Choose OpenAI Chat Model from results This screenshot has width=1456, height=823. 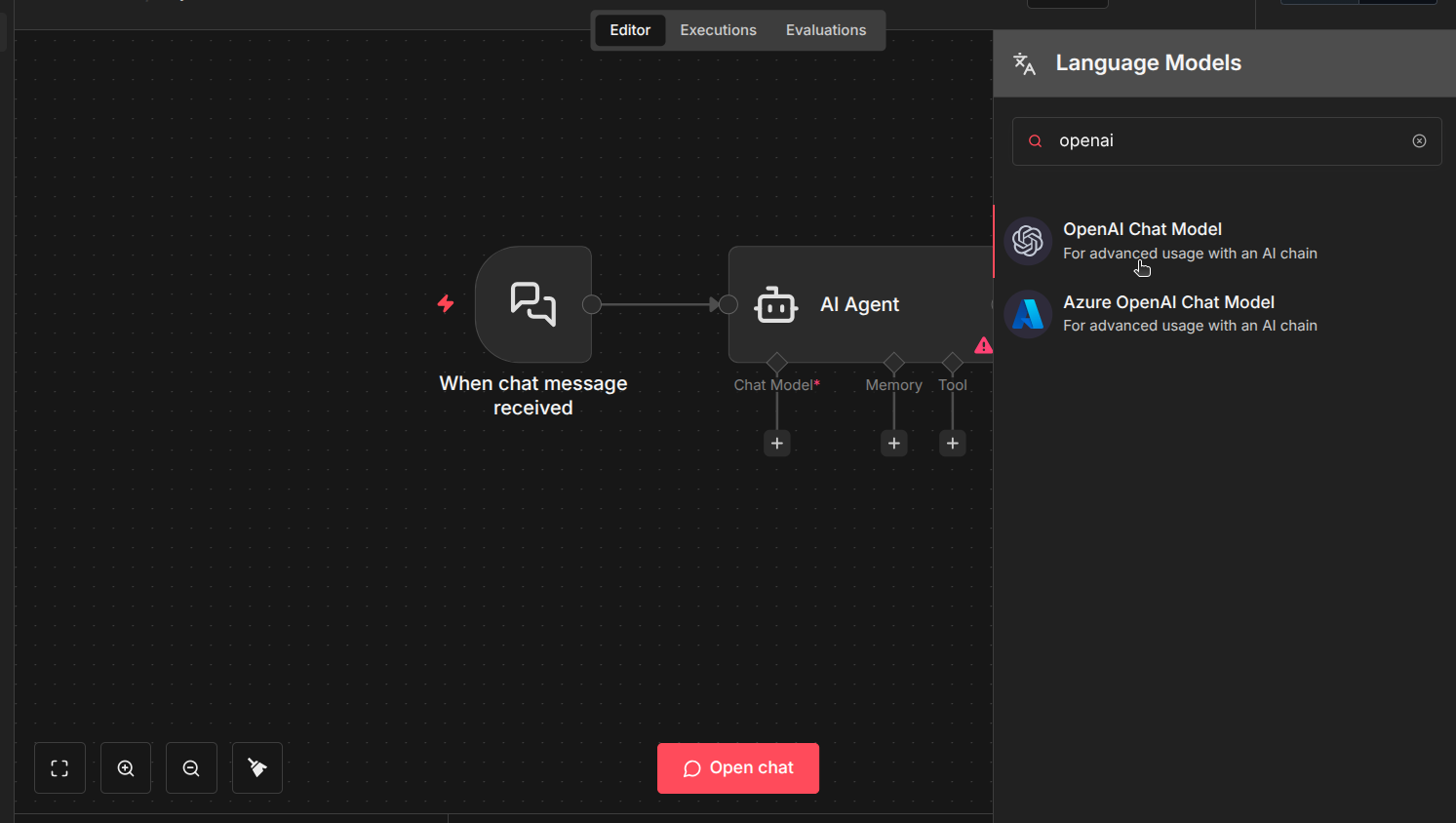point(1142,230)
